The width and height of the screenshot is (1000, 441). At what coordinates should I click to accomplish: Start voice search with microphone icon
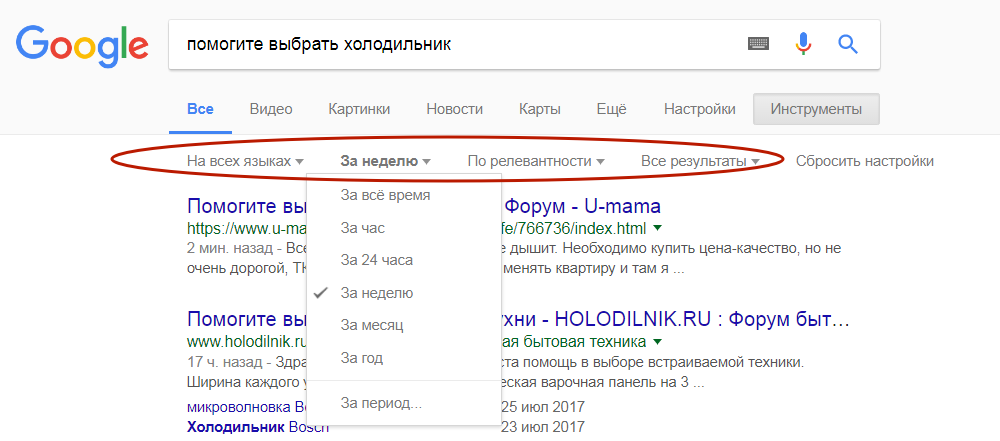click(x=803, y=44)
